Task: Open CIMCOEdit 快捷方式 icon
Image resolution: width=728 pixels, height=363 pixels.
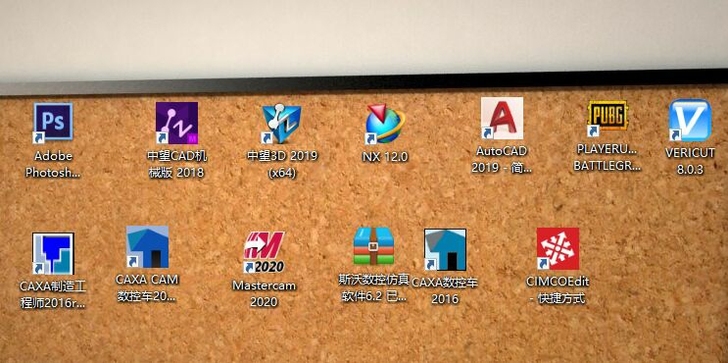Action: tap(558, 249)
